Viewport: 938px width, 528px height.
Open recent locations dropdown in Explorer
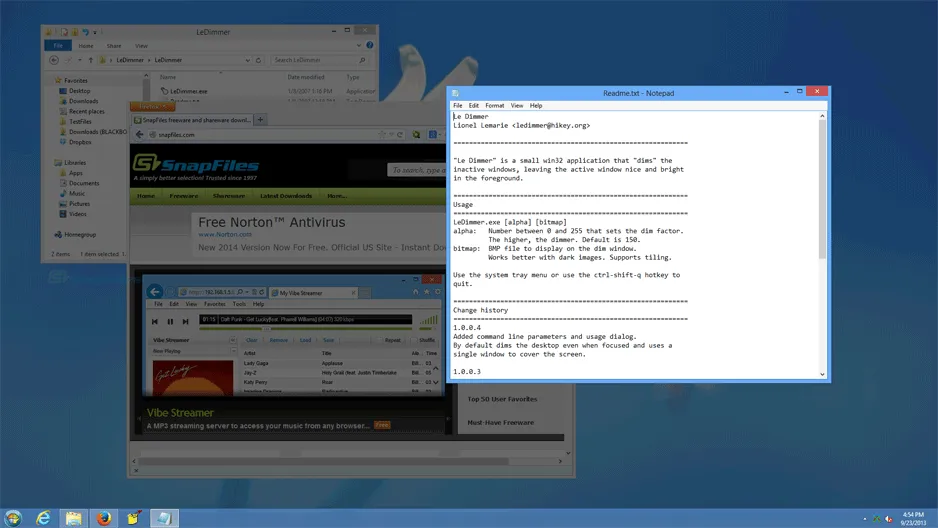[80, 60]
